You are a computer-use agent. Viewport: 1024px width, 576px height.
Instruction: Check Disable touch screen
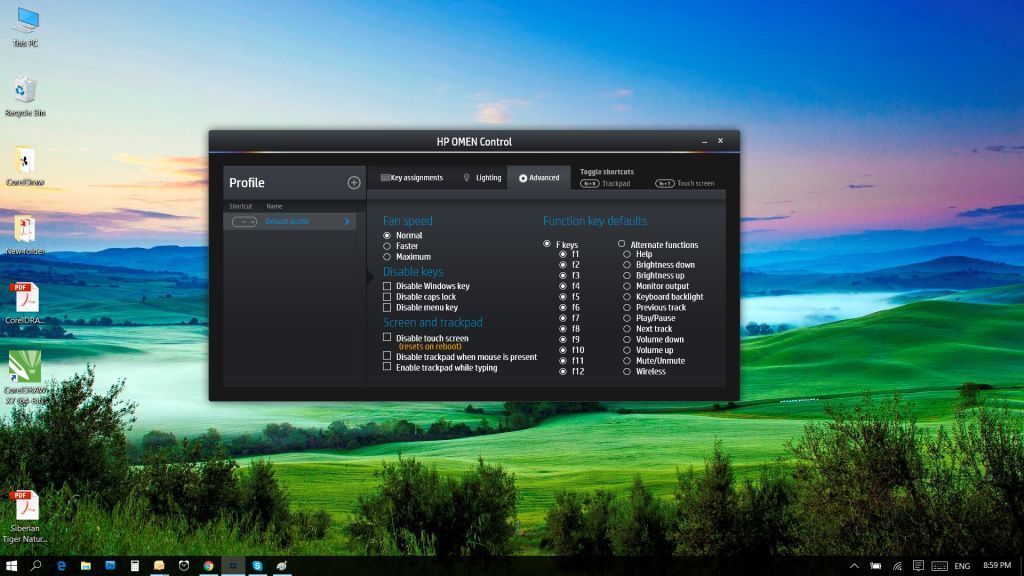pos(387,338)
